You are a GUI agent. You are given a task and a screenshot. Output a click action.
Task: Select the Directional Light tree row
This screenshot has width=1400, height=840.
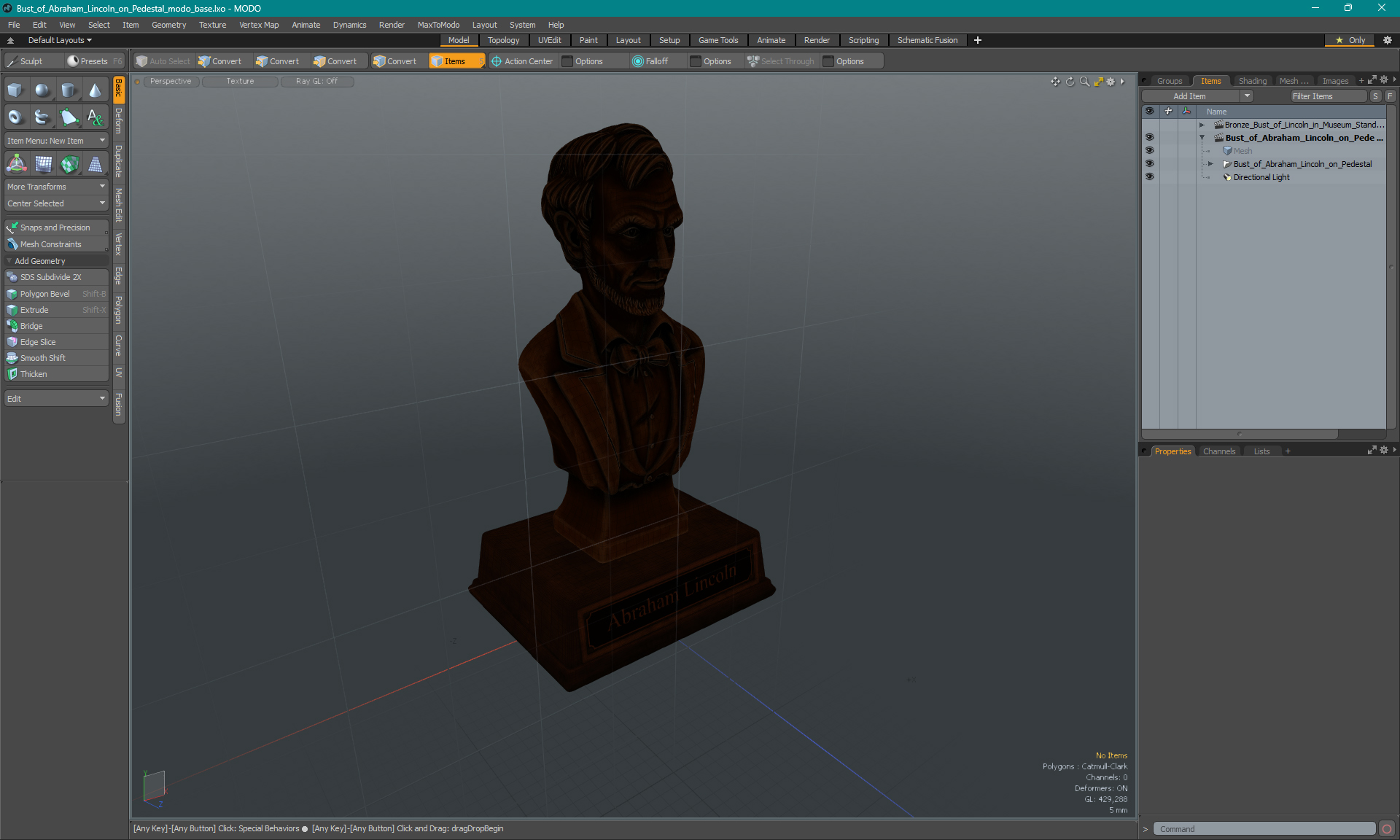coord(1261,177)
